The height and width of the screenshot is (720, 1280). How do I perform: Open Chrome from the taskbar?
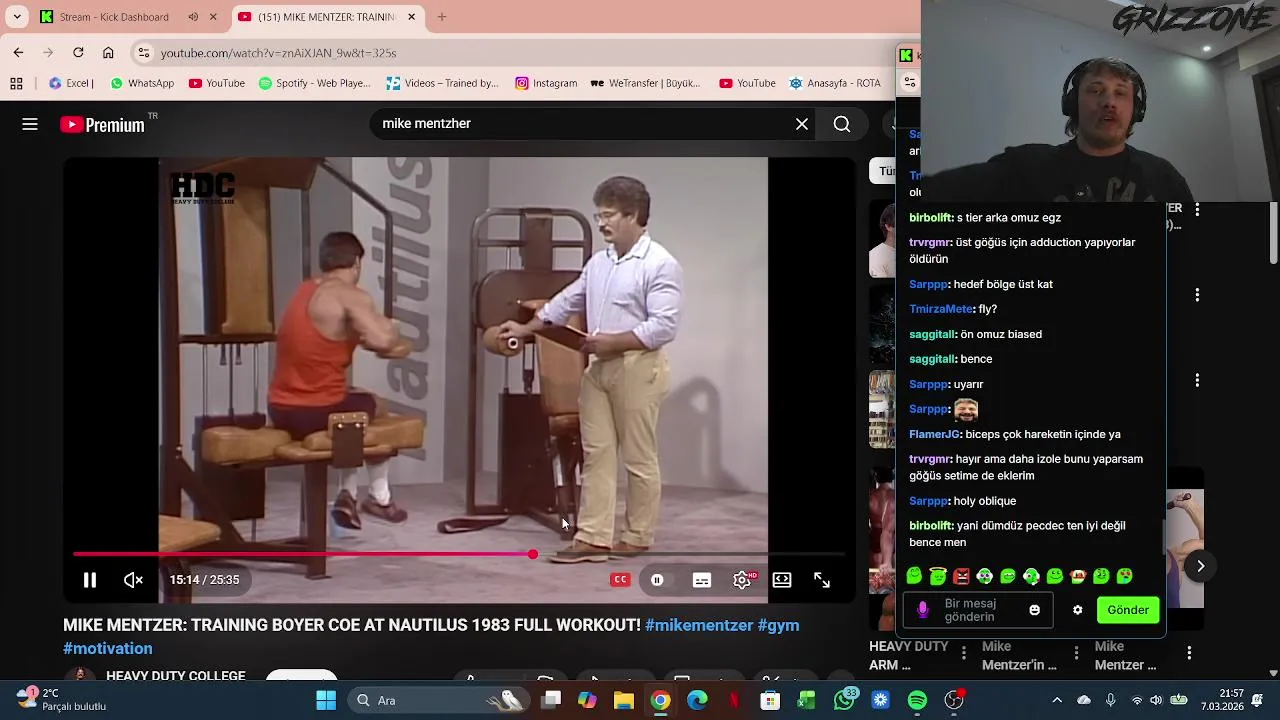coord(660,700)
